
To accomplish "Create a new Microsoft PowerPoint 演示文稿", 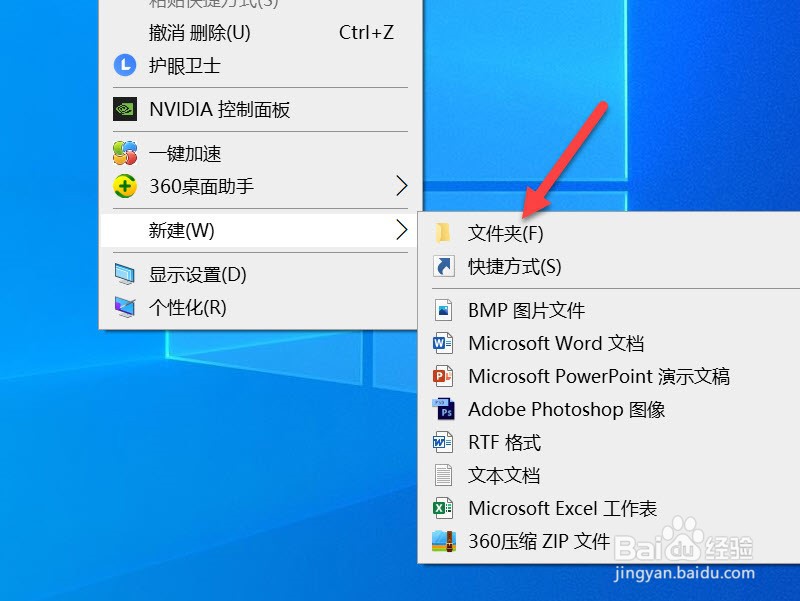I will pos(610,377).
